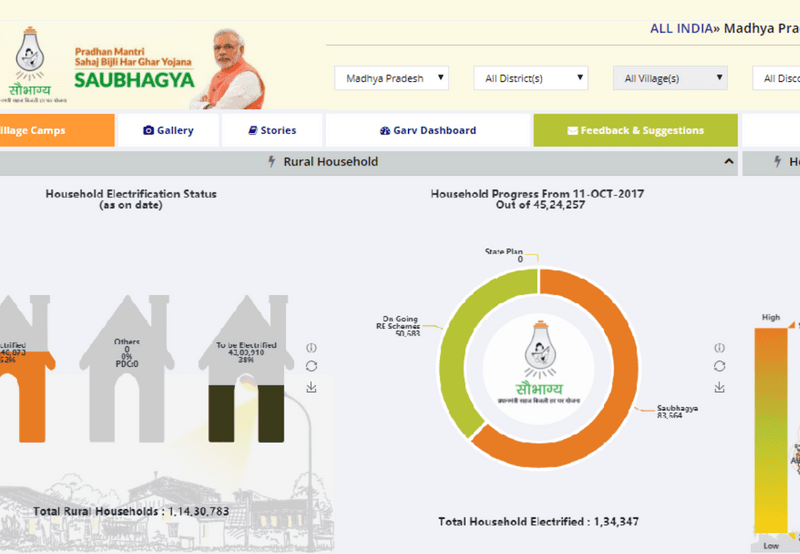The height and width of the screenshot is (554, 800).
Task: Download the Household Electrification Status chart
Action: 311,387
